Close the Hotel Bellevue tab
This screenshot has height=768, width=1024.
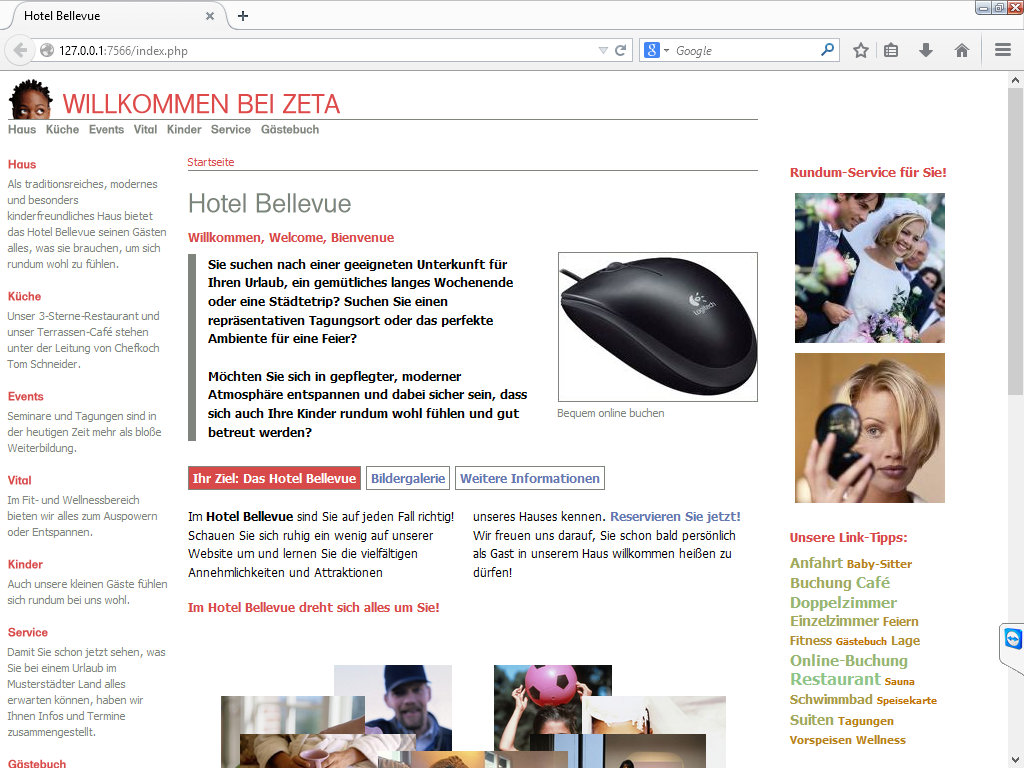click(x=210, y=16)
